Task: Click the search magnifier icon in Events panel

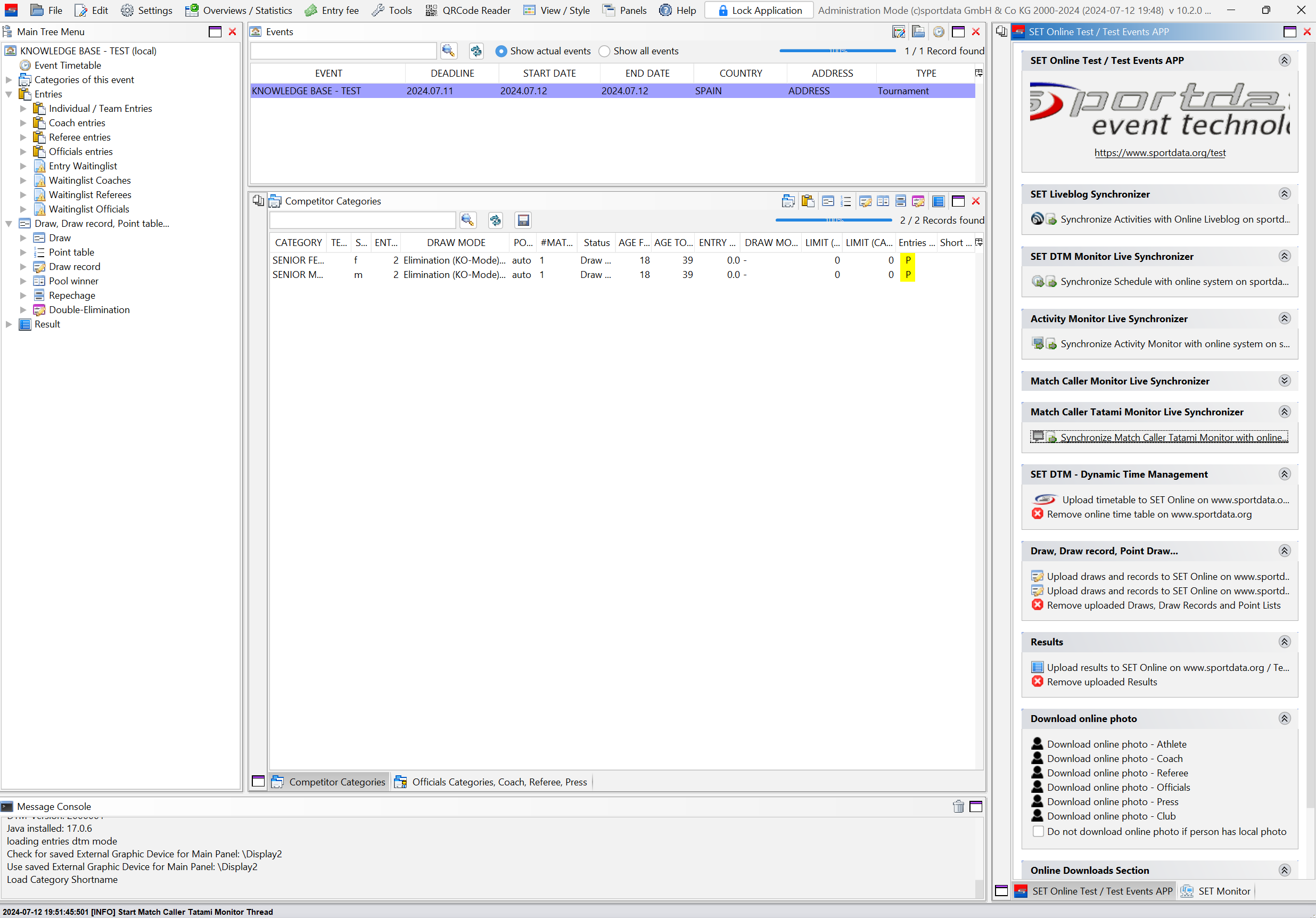Action: coord(448,51)
